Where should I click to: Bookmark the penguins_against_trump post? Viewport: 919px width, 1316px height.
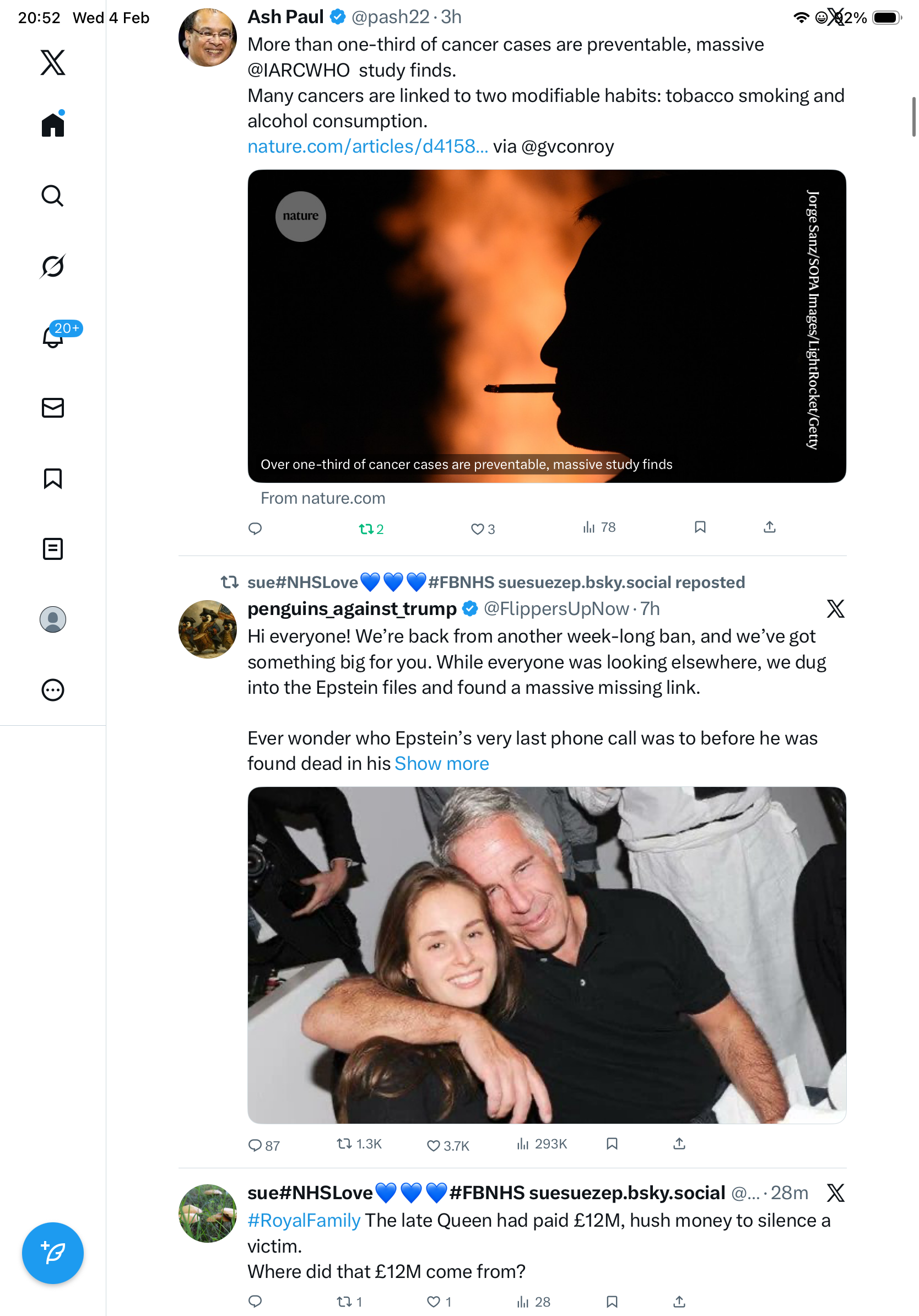612,1144
